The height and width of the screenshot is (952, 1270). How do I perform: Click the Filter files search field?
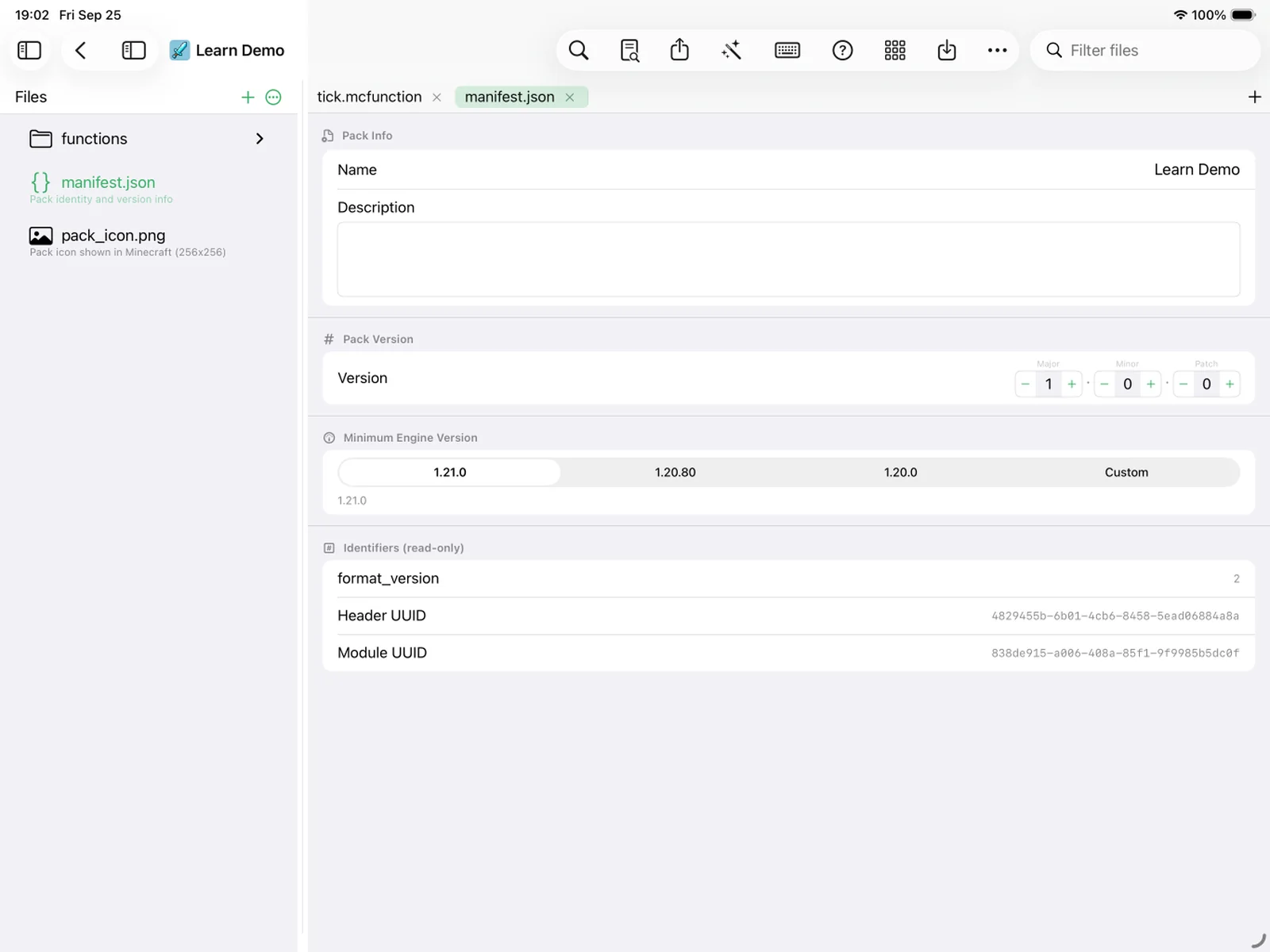pos(1145,50)
